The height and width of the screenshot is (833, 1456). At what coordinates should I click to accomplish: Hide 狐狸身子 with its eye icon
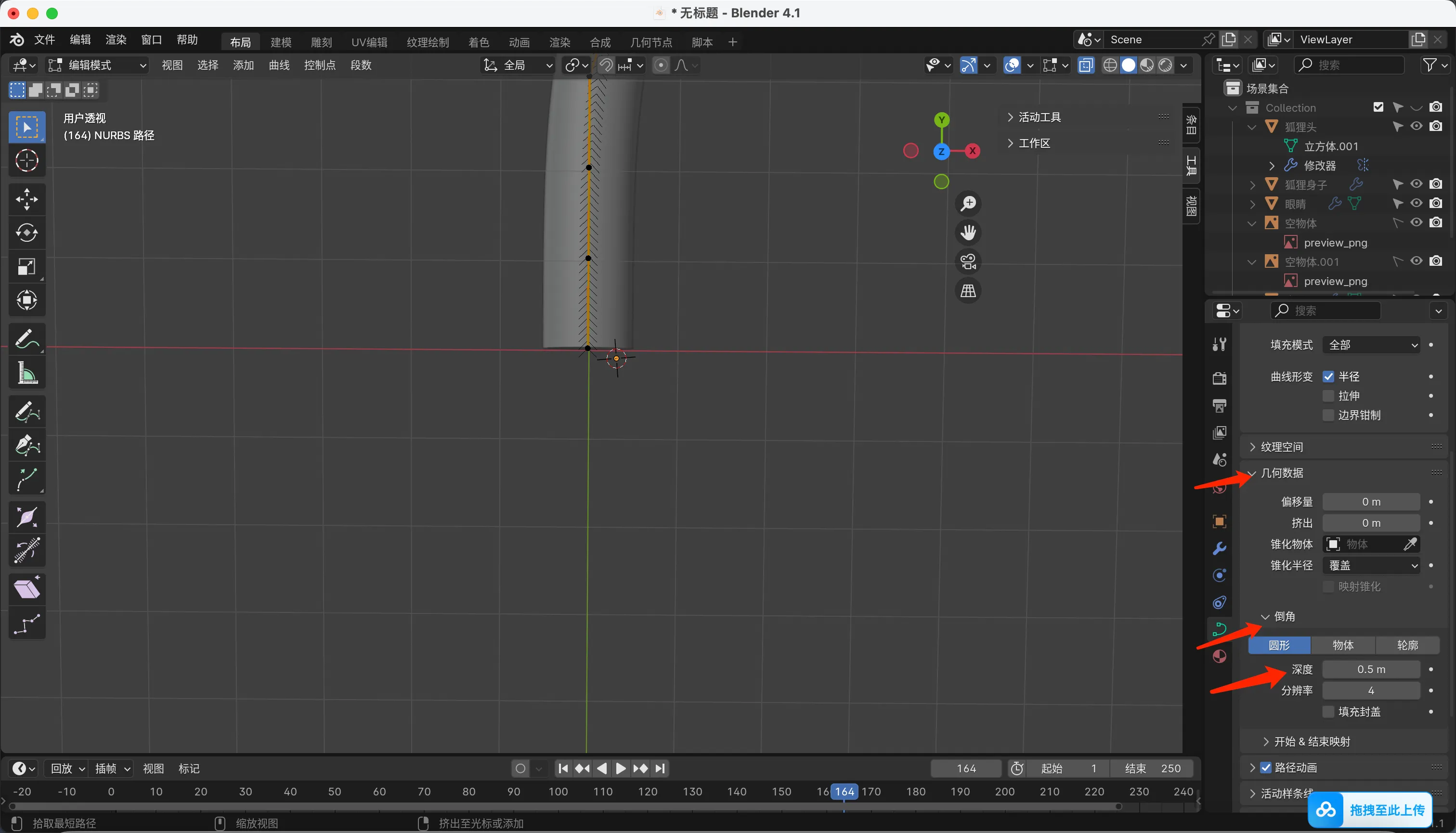pos(1417,184)
